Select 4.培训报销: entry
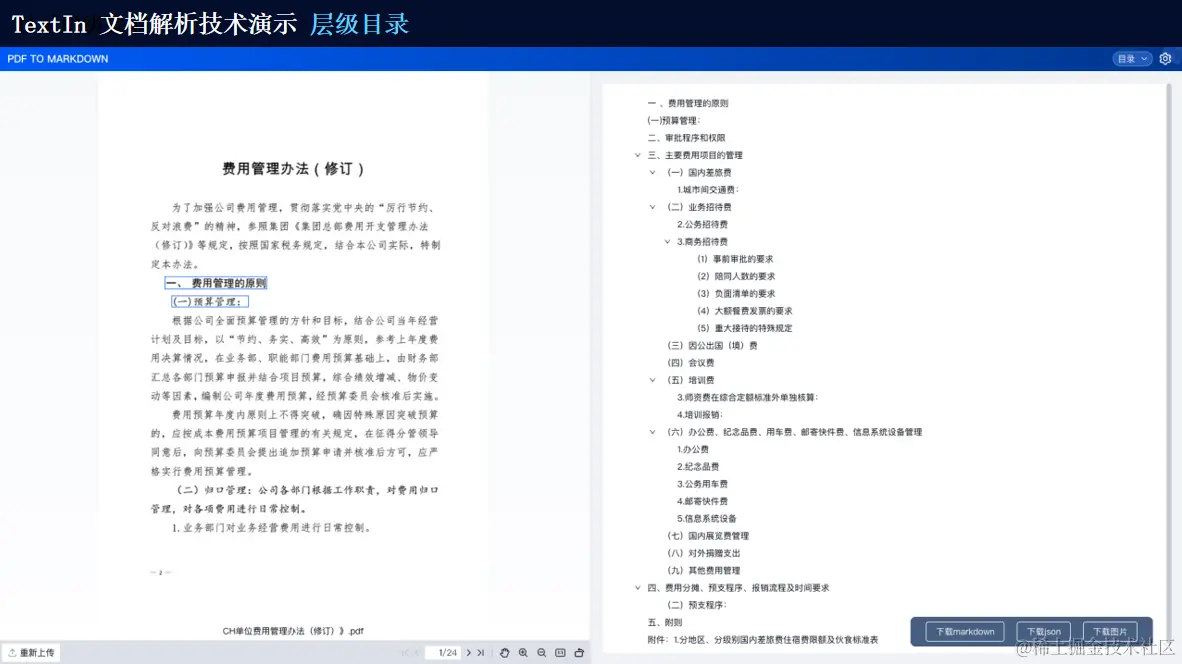1182x664 pixels. click(700, 415)
